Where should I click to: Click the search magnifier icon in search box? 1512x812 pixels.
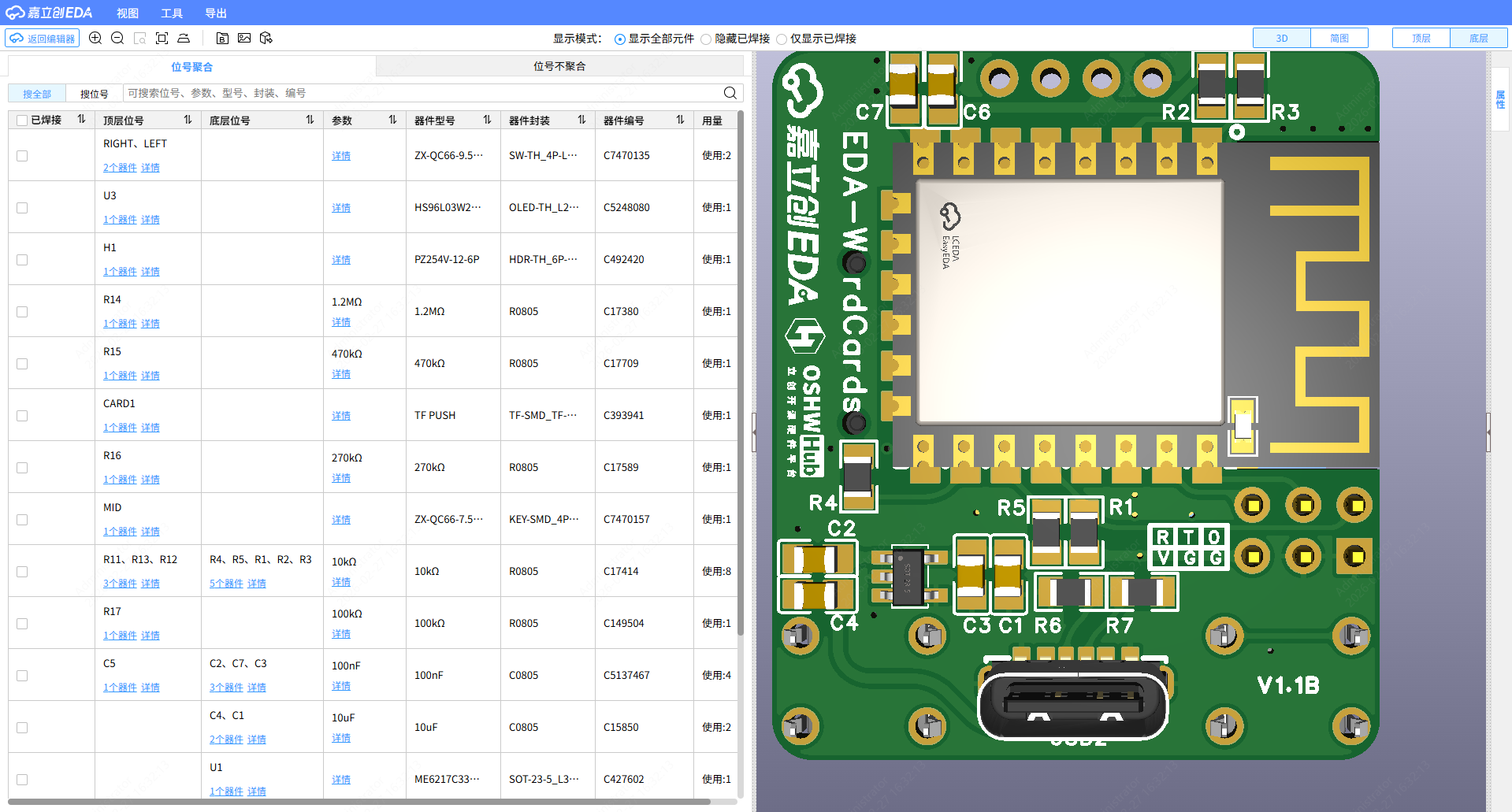[x=730, y=93]
